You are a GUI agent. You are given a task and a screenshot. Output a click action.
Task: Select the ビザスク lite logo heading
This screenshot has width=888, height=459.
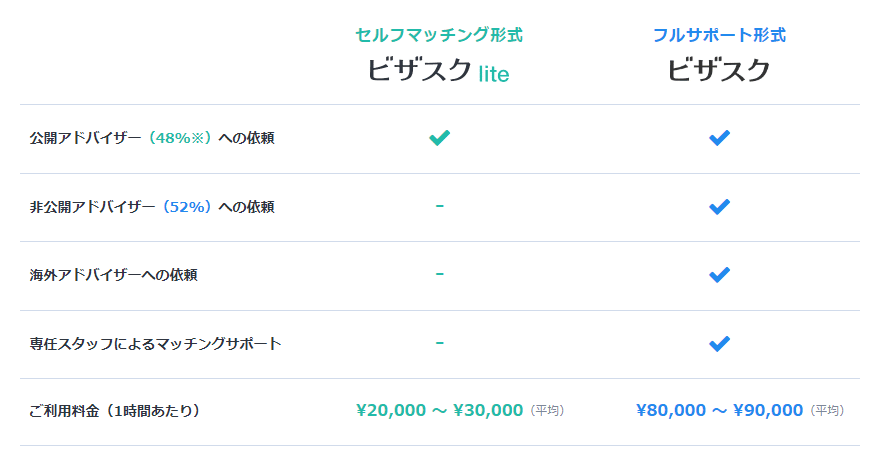[x=438, y=71]
